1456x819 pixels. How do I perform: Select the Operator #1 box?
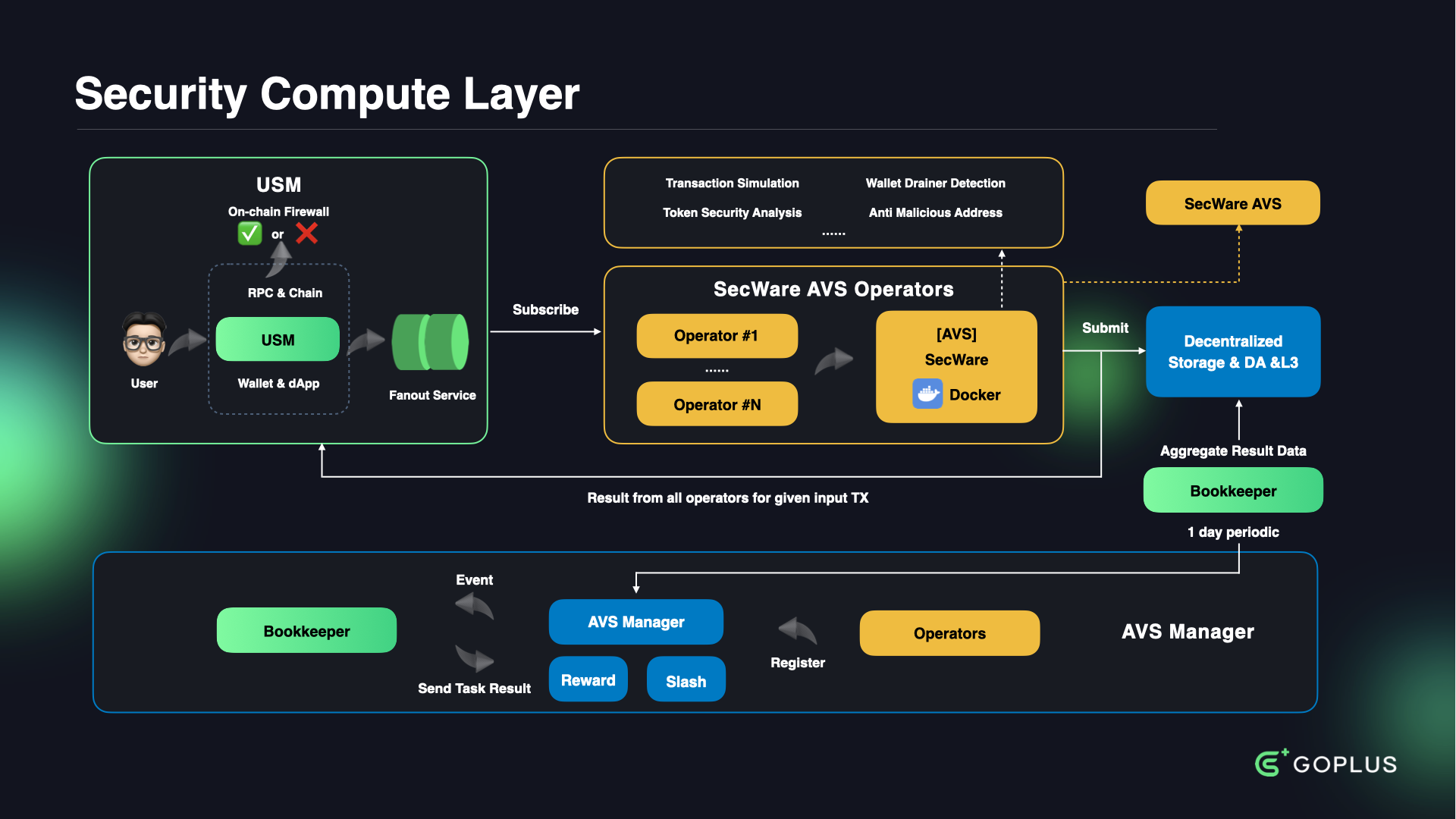pos(717,336)
